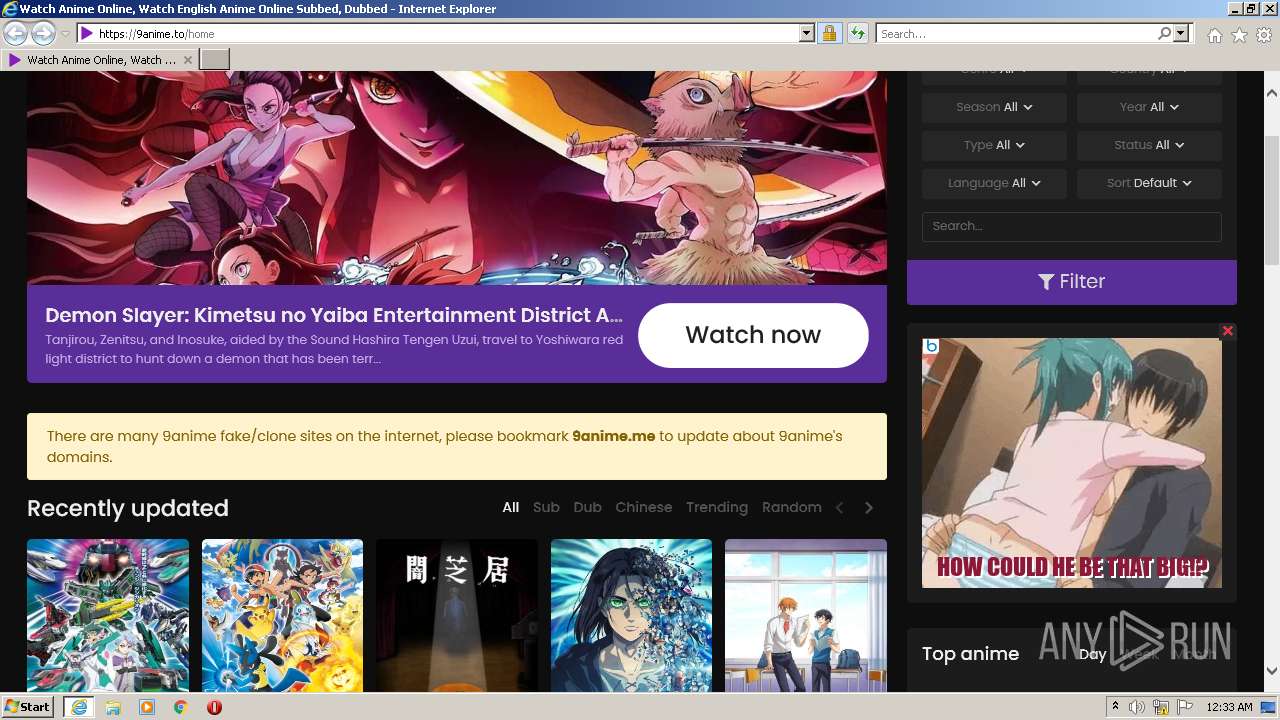The width and height of the screenshot is (1280, 720).
Task: Open recent pages dropdown beside Forward button
Action: [x=65, y=34]
